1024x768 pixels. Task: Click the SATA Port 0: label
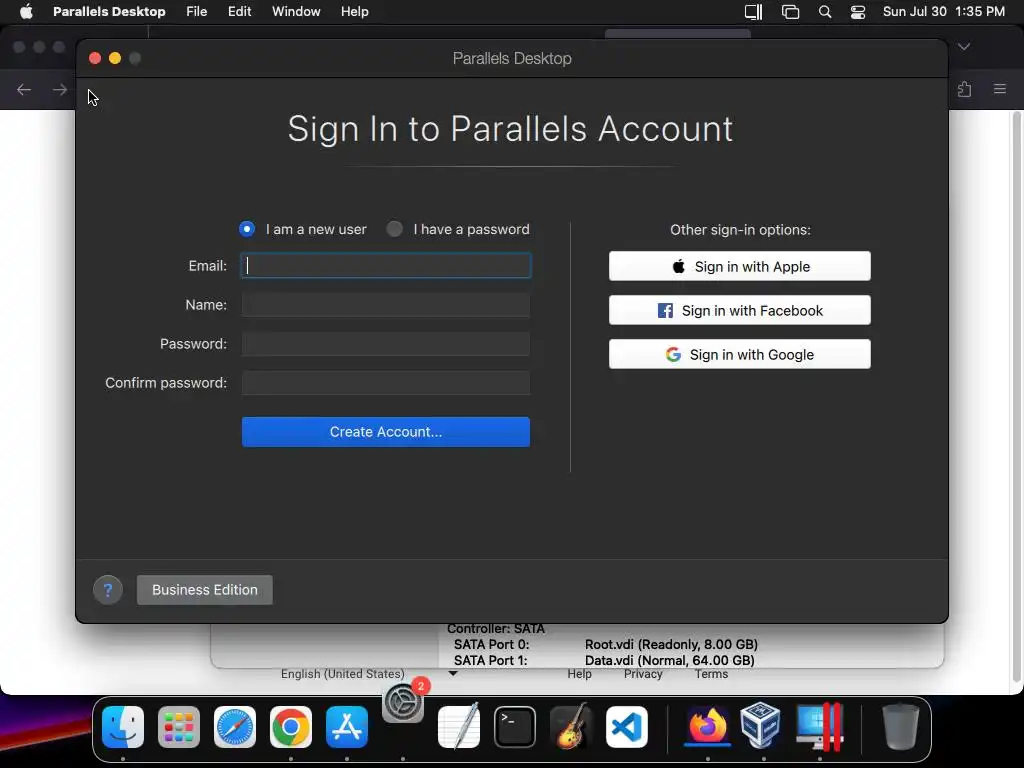tap(491, 645)
